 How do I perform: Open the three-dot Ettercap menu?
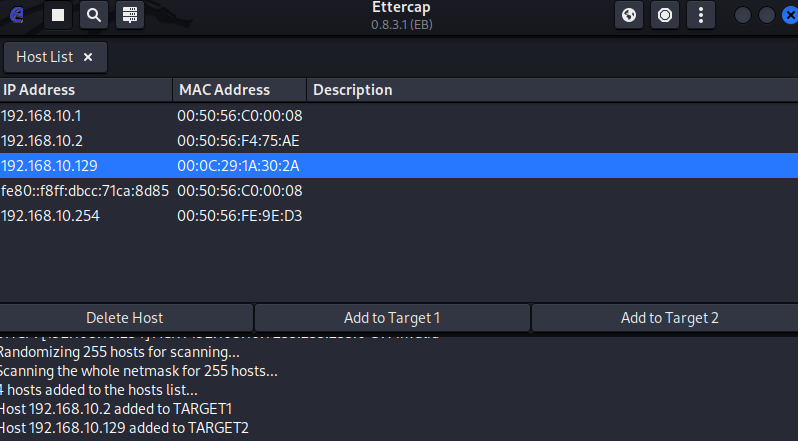(700, 15)
